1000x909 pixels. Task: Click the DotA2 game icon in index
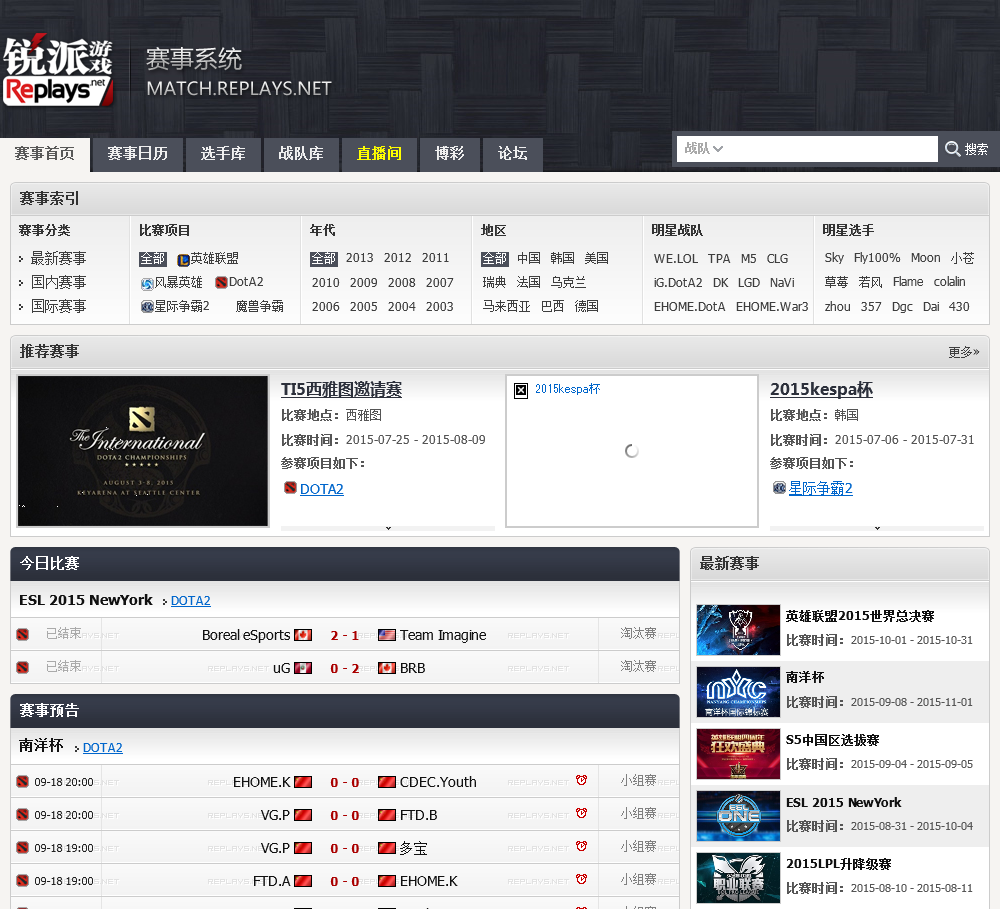221,283
